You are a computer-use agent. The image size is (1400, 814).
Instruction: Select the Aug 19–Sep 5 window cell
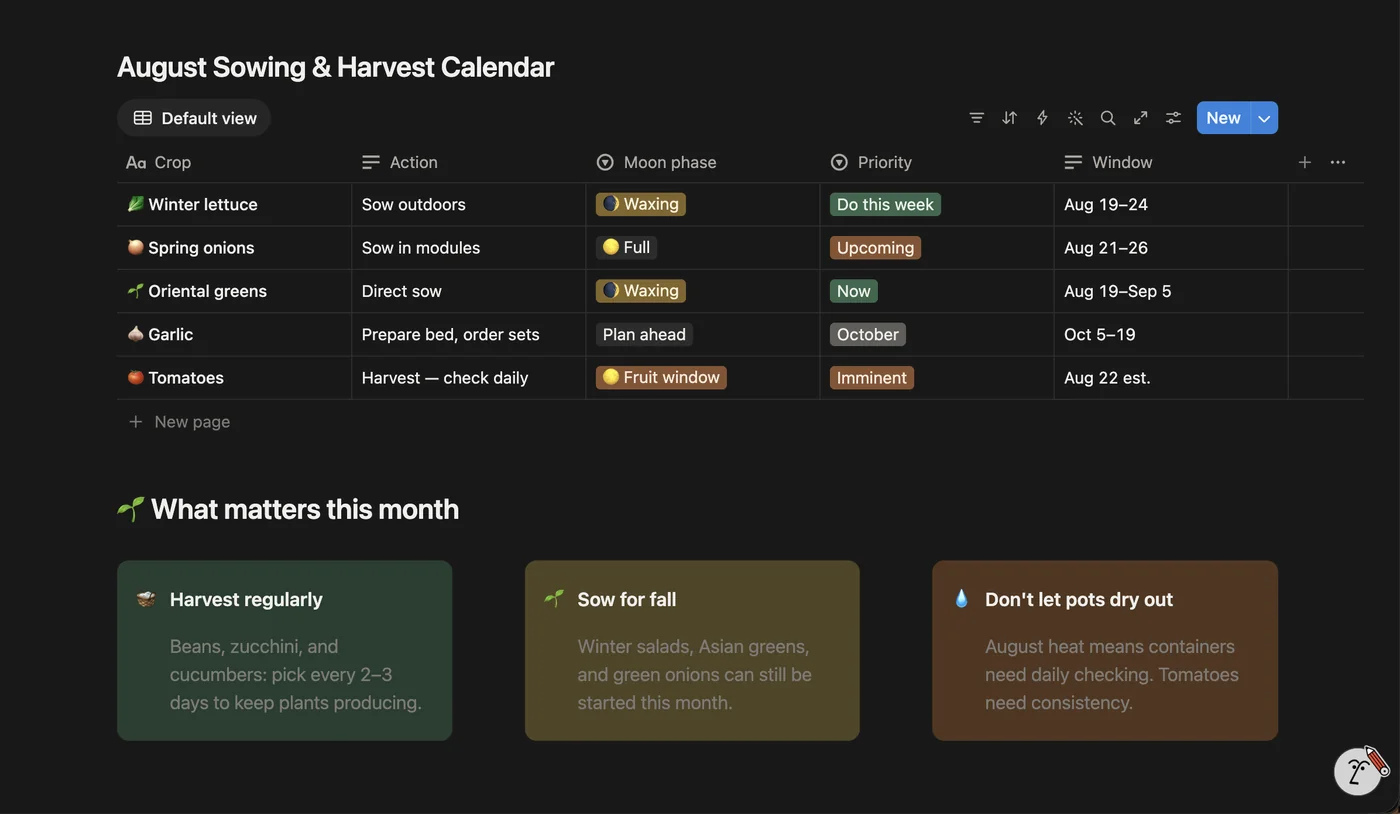tap(1170, 291)
